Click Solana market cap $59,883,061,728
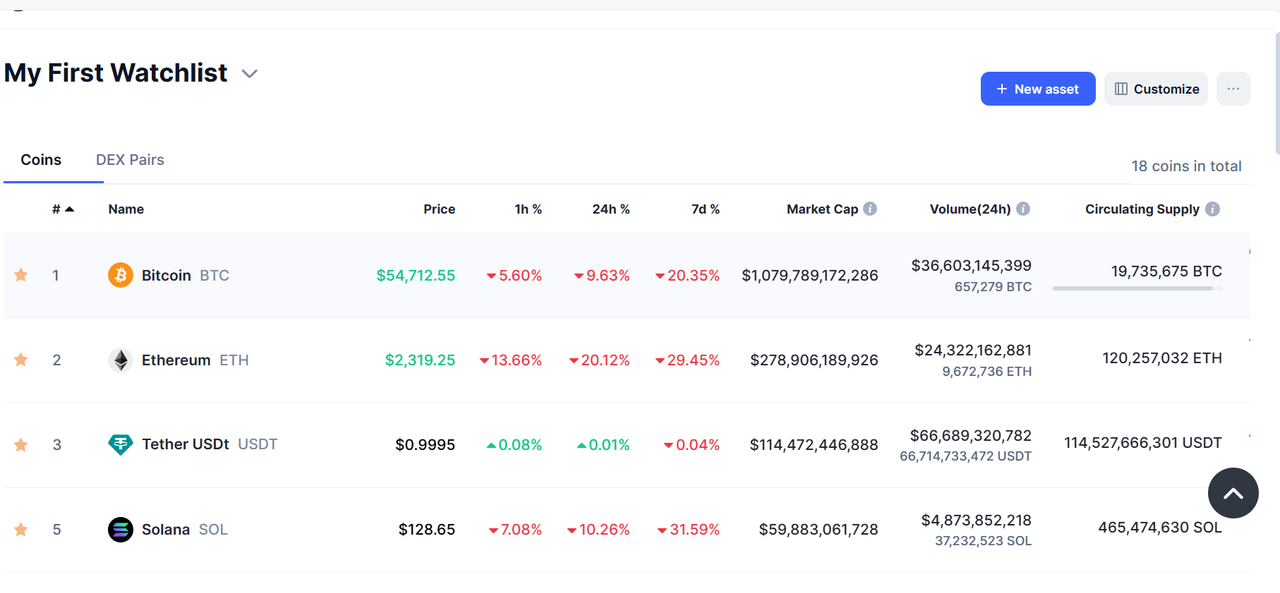The height and width of the screenshot is (593, 1280). point(818,530)
